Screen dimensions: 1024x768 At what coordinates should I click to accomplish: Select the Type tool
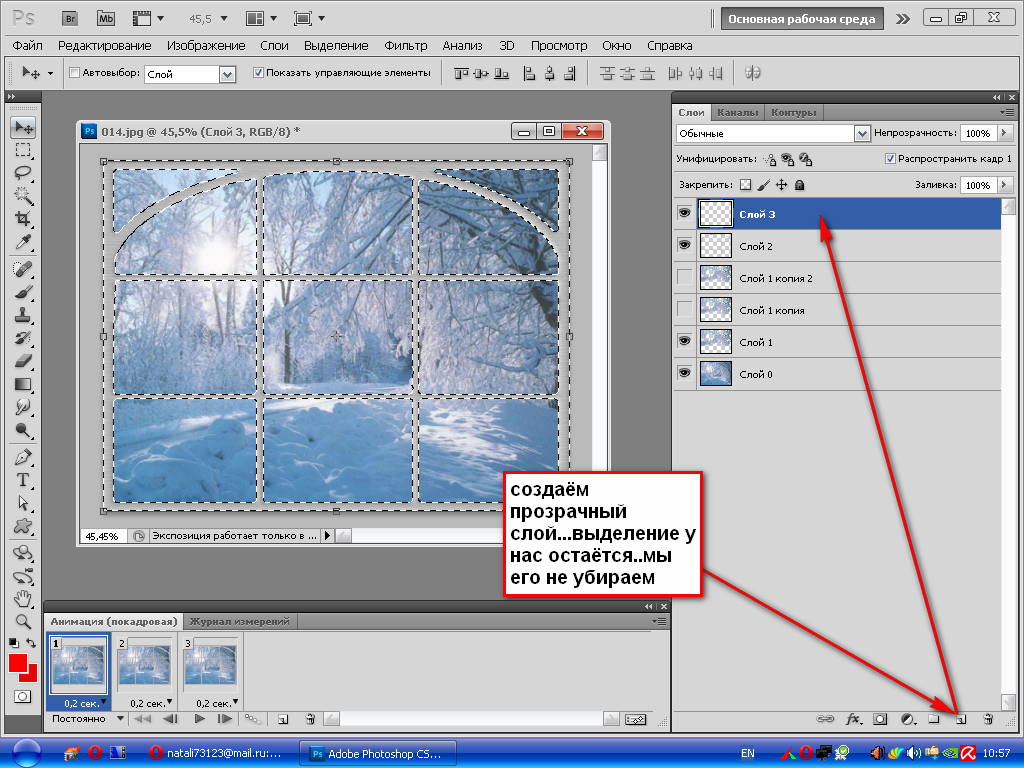point(24,480)
